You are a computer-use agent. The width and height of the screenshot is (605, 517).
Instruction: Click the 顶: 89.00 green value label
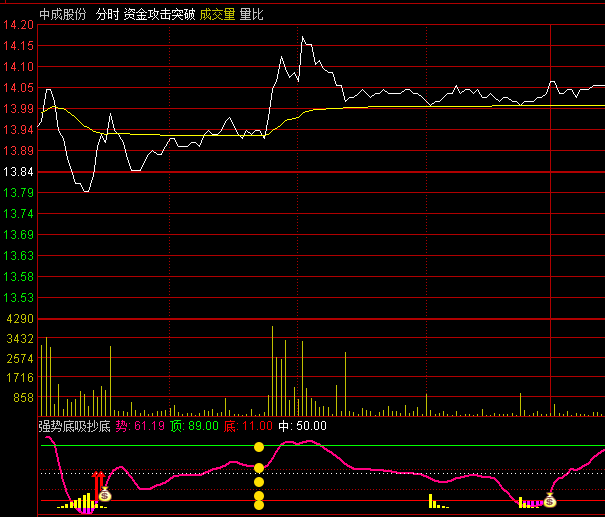coord(194,426)
